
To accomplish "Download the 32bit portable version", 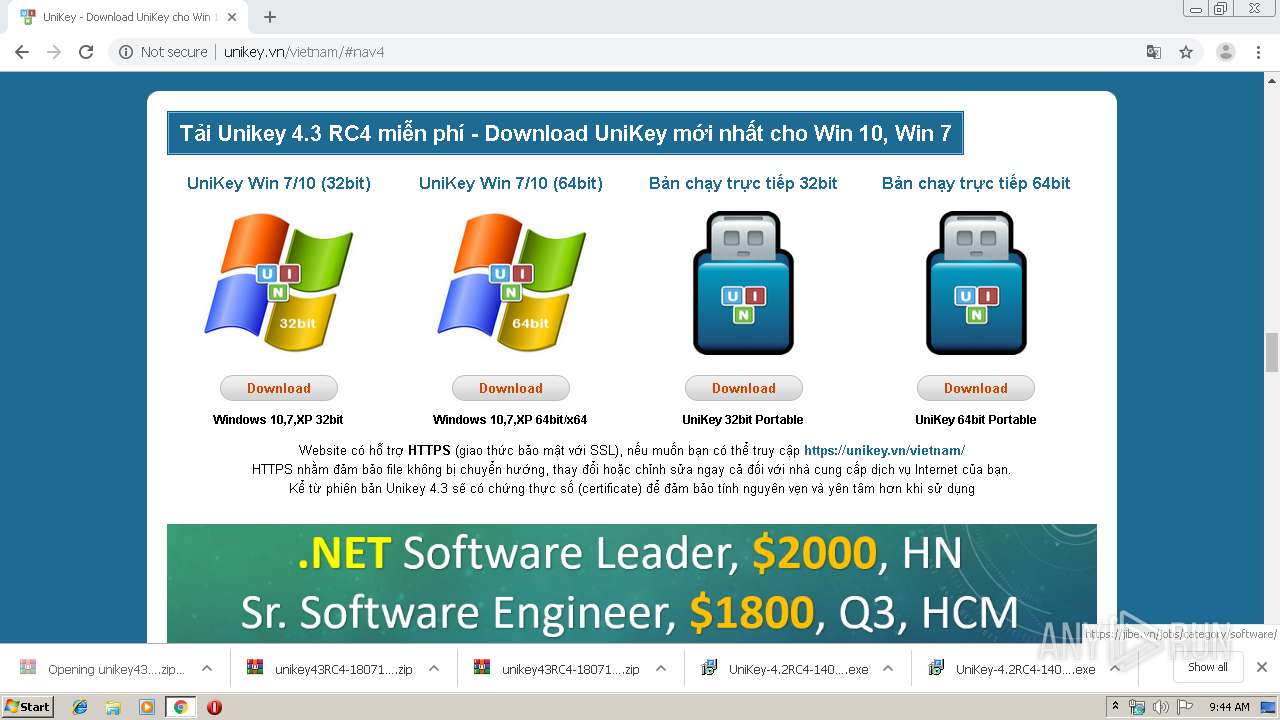I will click(x=744, y=388).
